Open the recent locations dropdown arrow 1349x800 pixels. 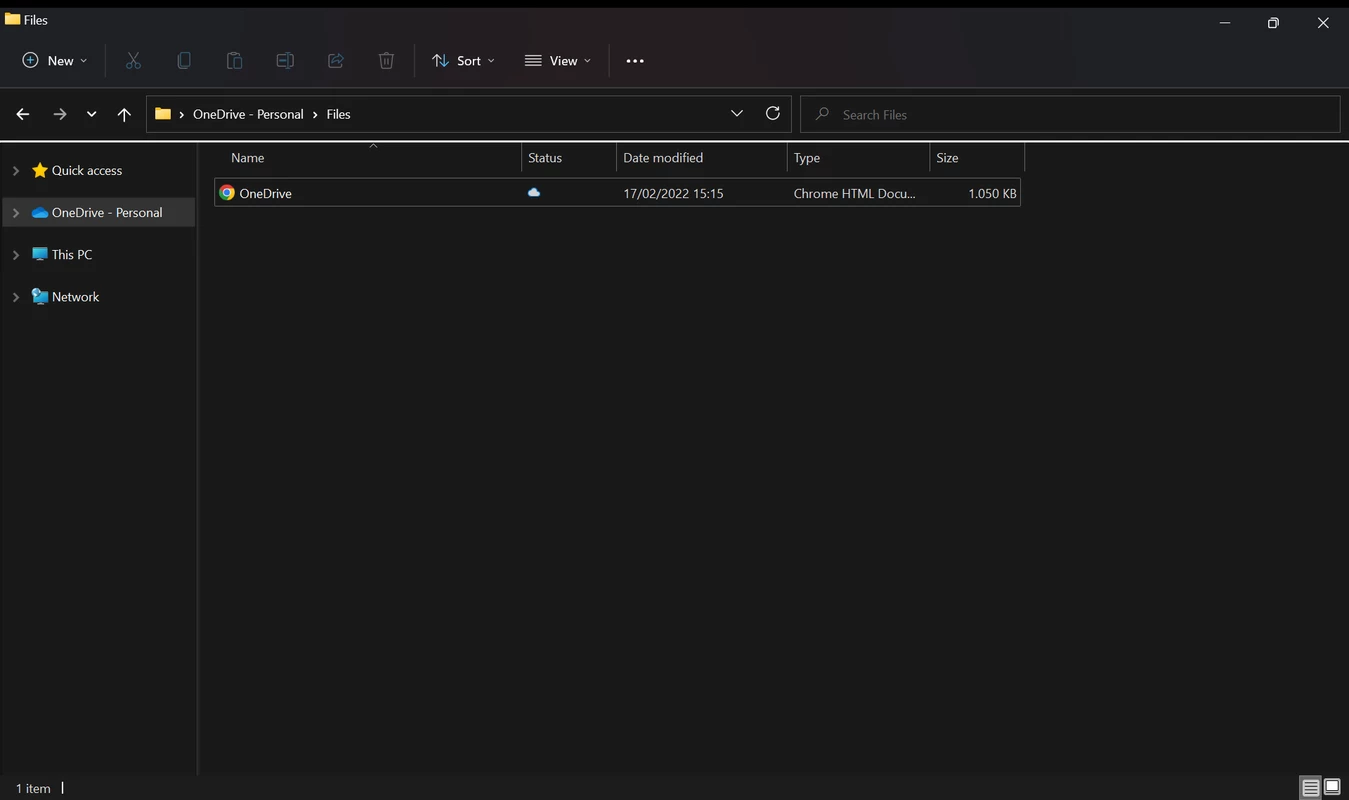(x=91, y=115)
